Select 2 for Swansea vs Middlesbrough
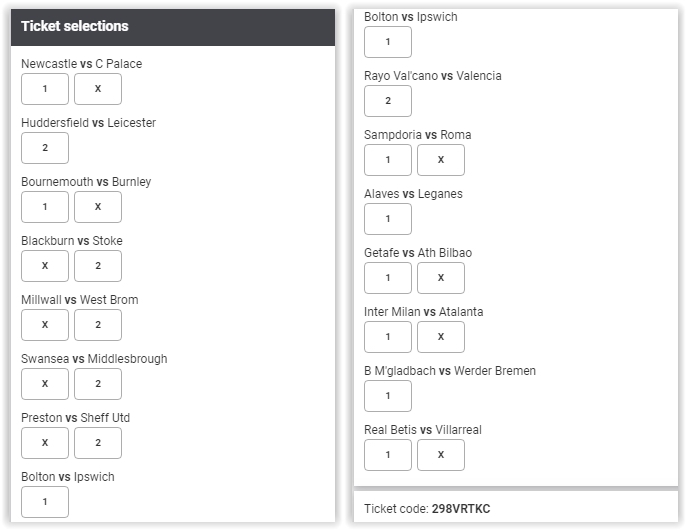Viewport: 686px width, 530px height. click(x=98, y=384)
